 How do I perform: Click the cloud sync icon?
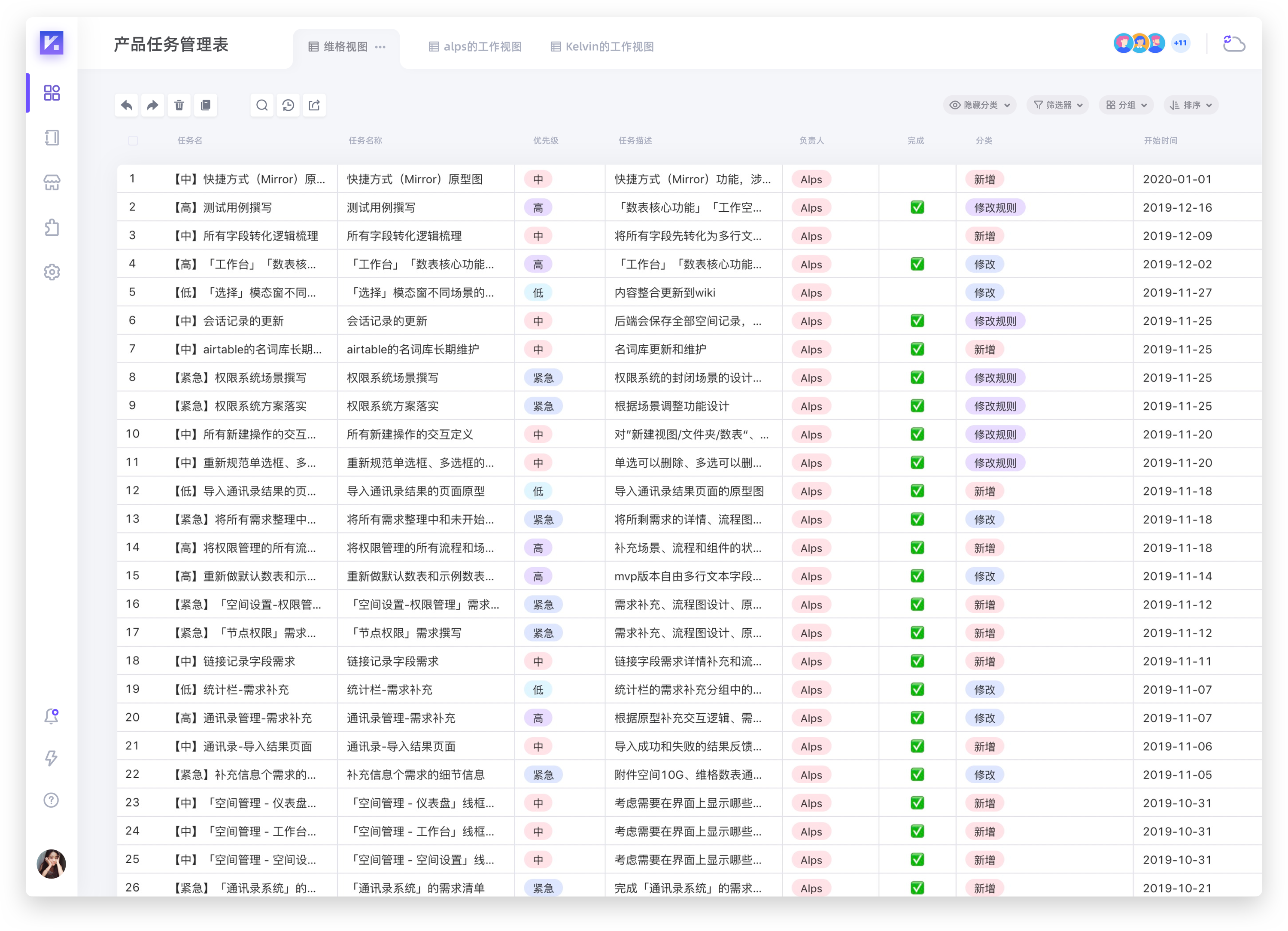(x=1234, y=44)
